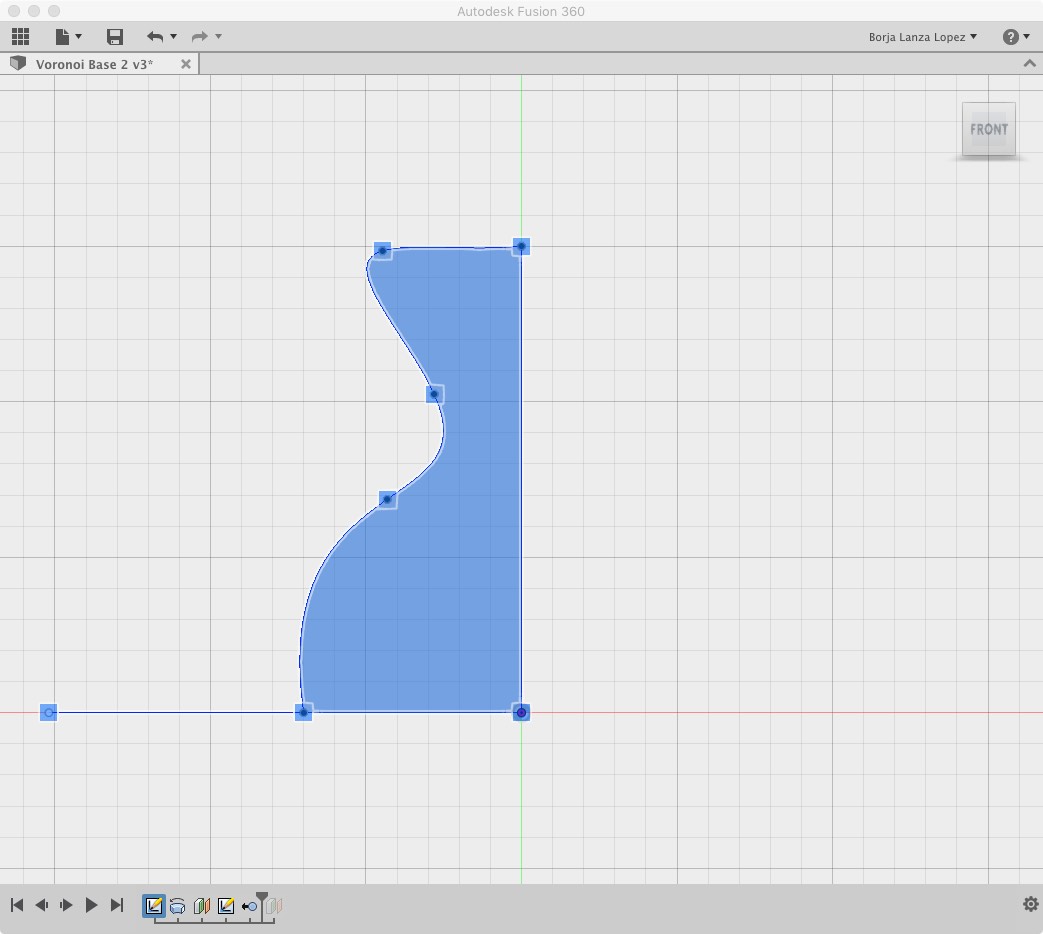The width and height of the screenshot is (1043, 934).
Task: Select the lower middle spline fit point
Action: [x=387, y=499]
